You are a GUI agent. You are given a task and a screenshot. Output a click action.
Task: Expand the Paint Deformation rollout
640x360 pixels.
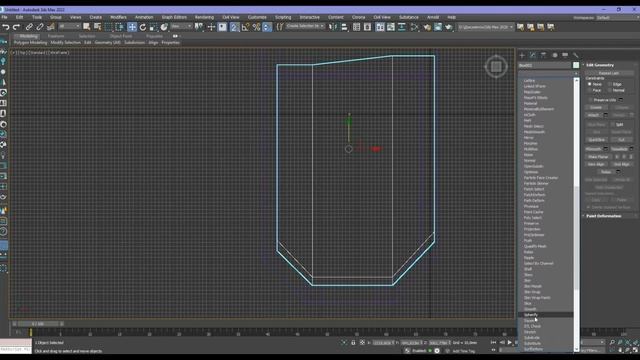[603, 216]
